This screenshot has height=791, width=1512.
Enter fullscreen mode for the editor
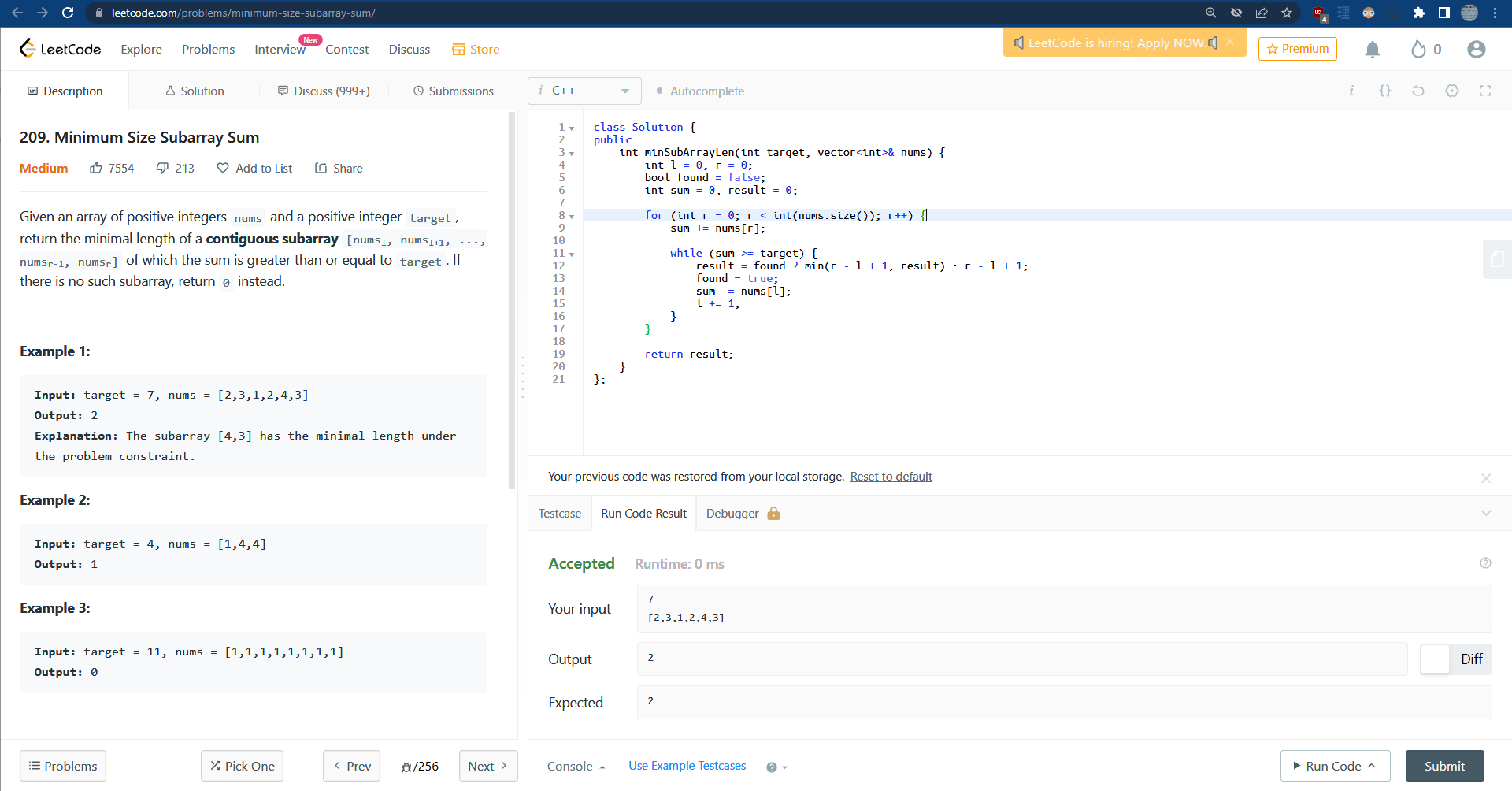pyautogui.click(x=1484, y=91)
